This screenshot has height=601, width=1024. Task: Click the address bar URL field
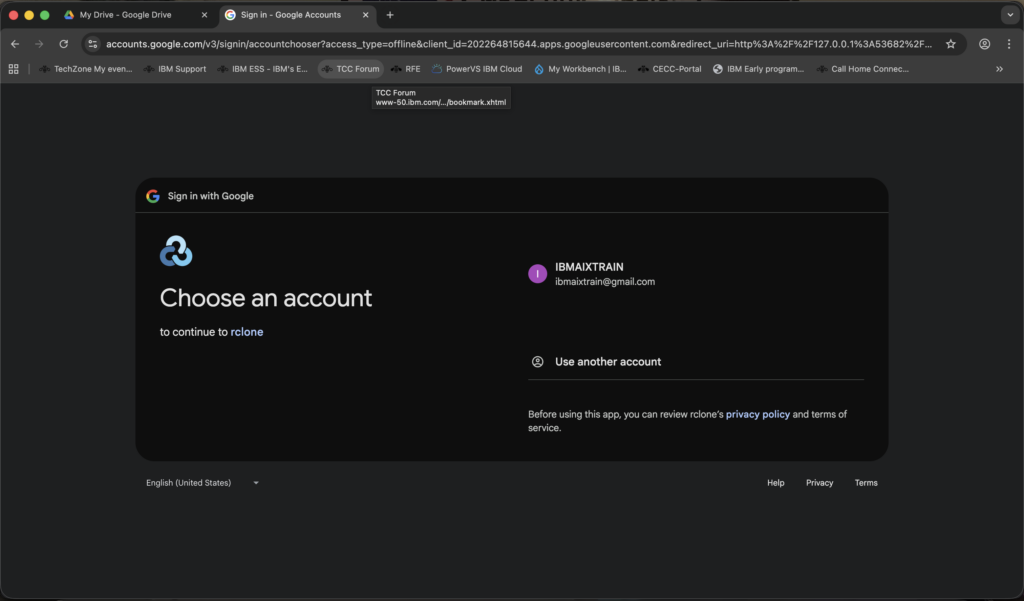pos(520,44)
